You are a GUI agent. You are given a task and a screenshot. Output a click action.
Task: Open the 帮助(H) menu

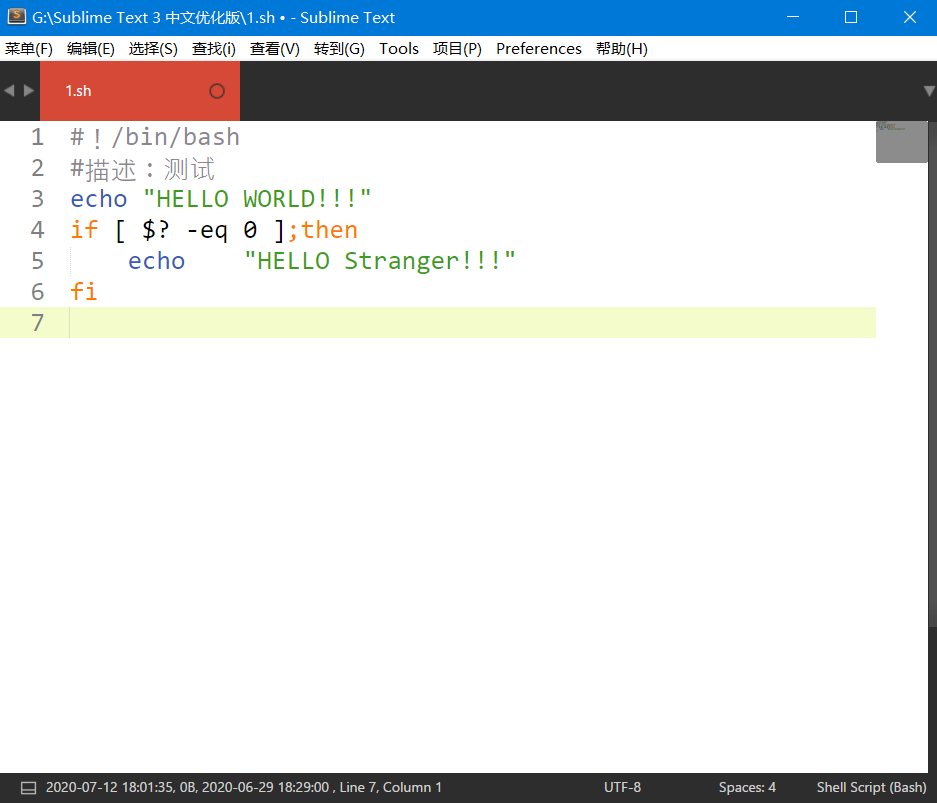[x=621, y=48]
